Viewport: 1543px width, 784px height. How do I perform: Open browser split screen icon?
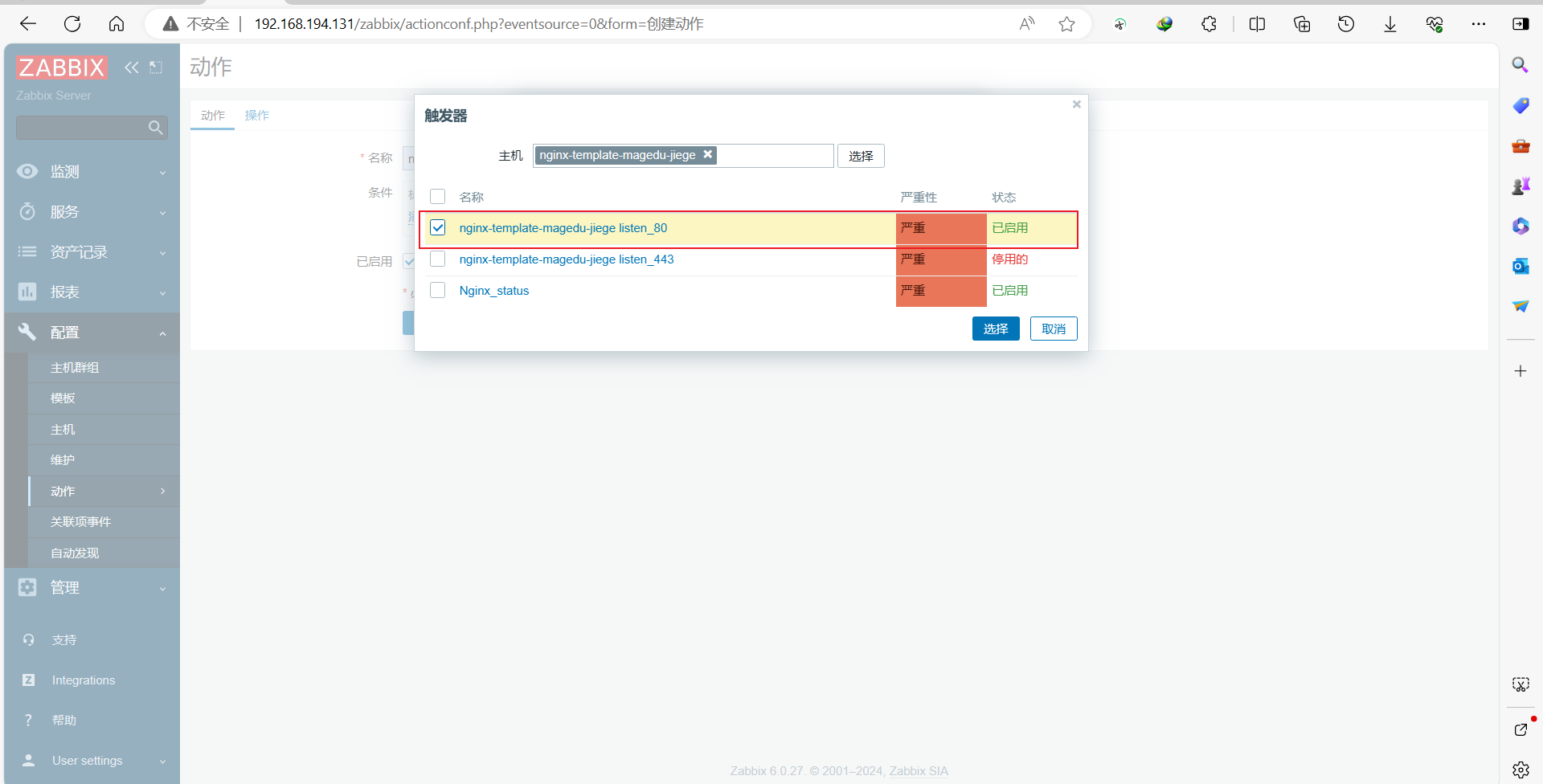click(x=1257, y=24)
